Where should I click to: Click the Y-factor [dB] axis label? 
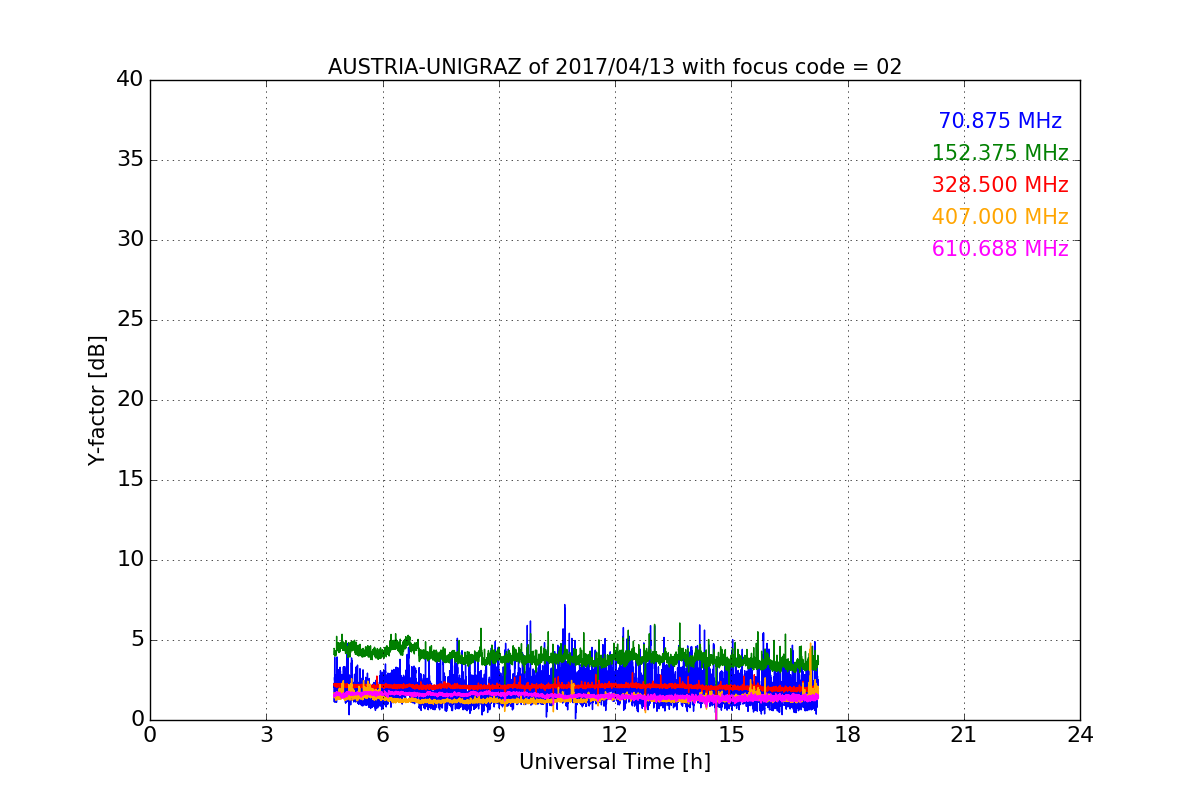(97, 400)
